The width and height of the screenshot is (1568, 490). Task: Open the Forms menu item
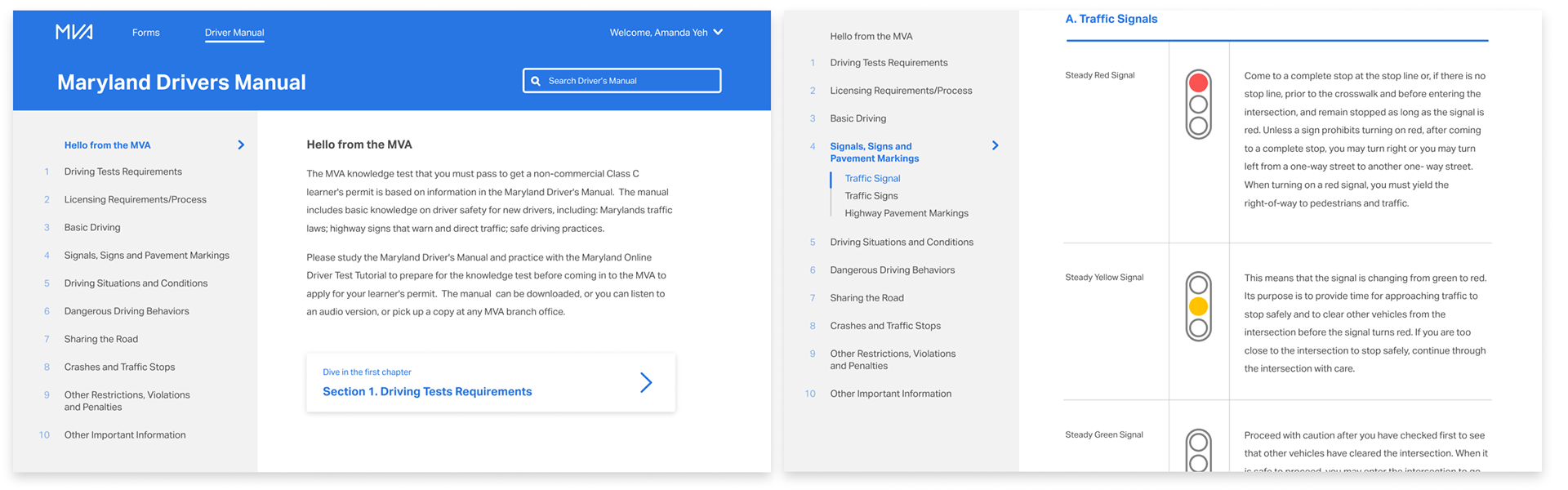(146, 33)
